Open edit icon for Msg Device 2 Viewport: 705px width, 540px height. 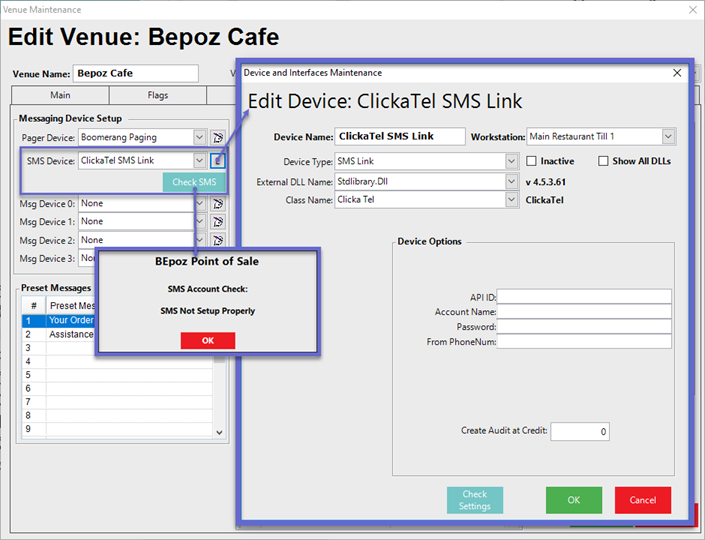click(x=218, y=241)
